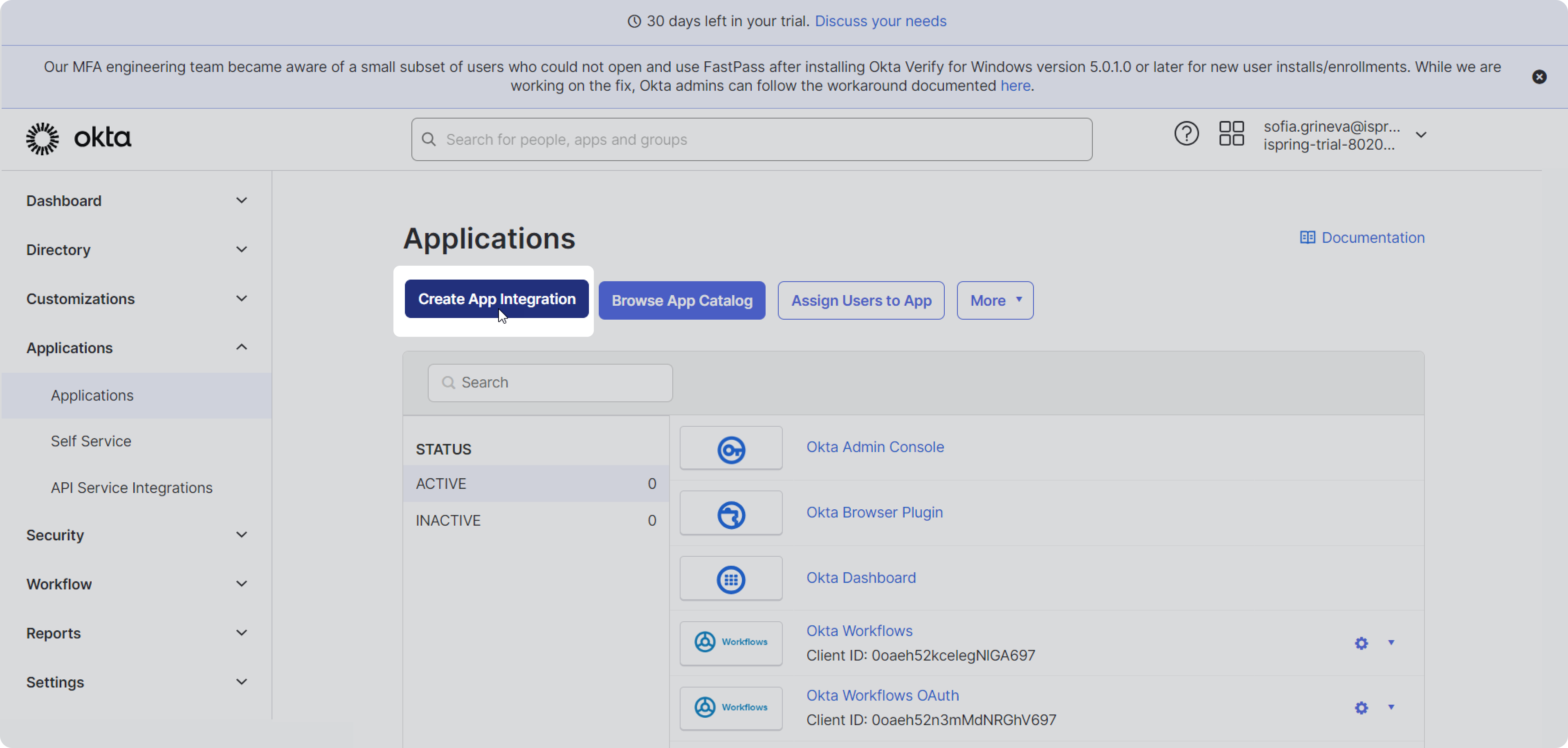
Task: Follow the 'here' workaround link
Action: click(x=1015, y=86)
